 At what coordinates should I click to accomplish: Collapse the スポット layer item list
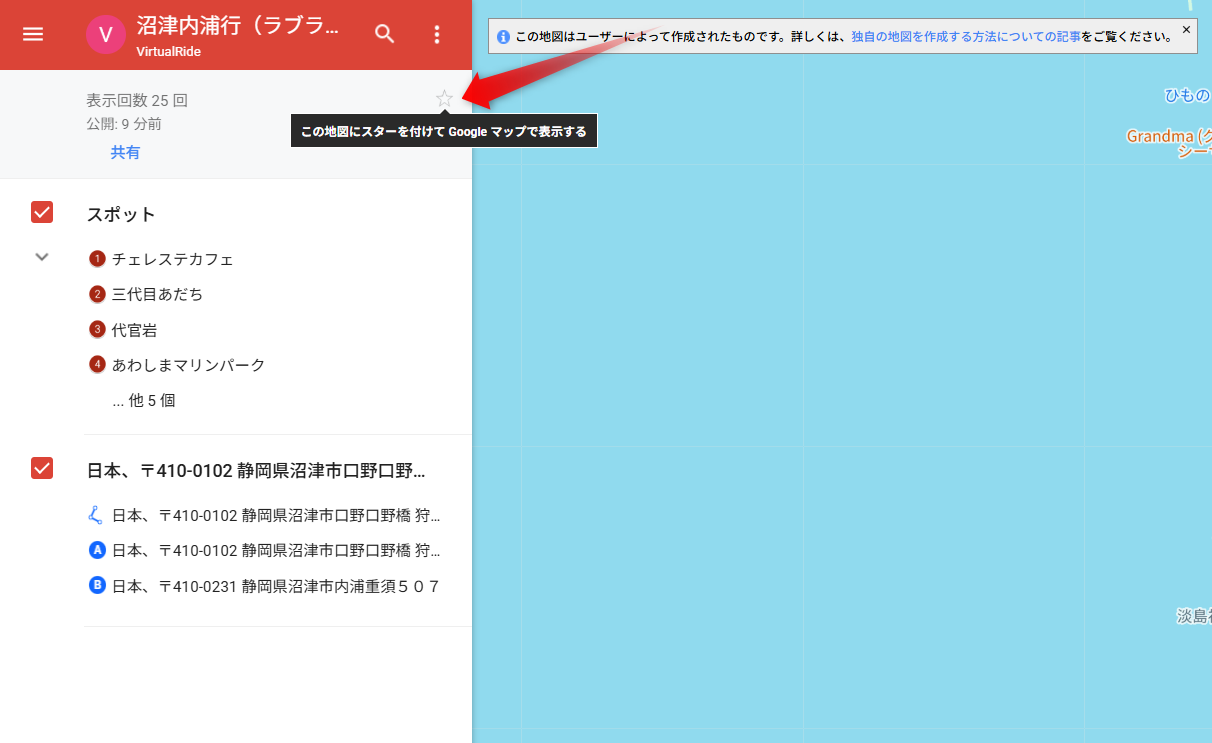pos(41,257)
